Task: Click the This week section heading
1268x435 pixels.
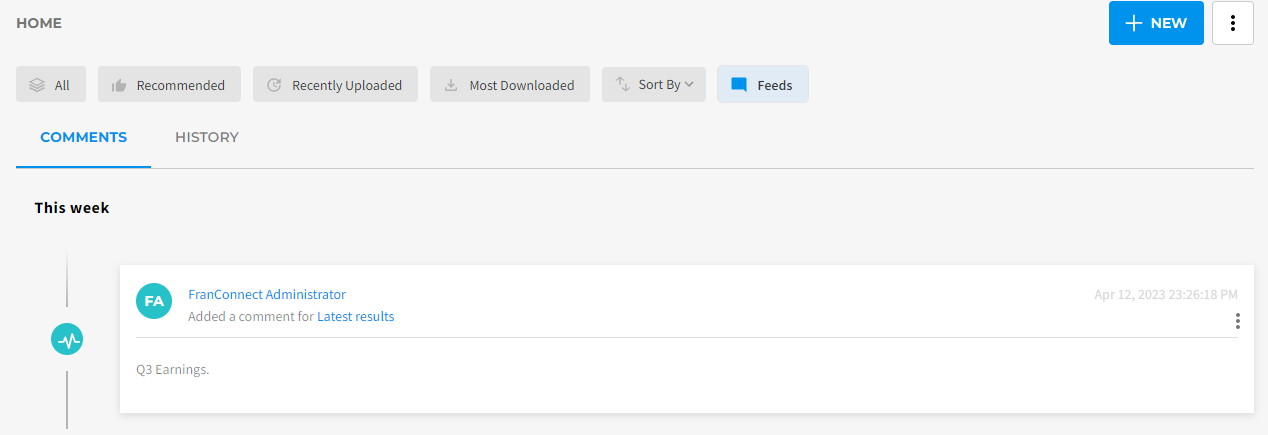Action: click(x=72, y=208)
